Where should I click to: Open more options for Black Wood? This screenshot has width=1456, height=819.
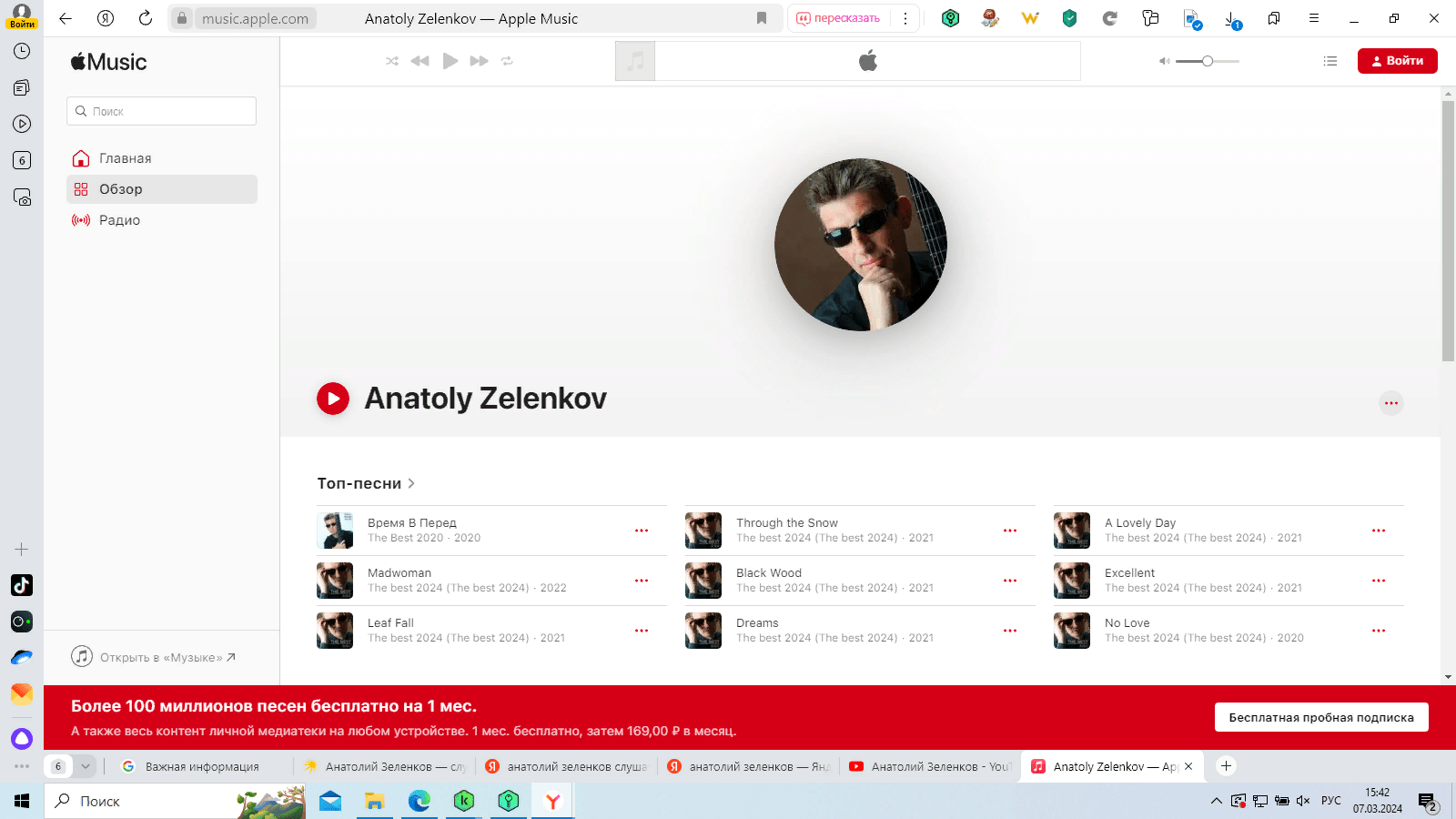tap(1010, 581)
